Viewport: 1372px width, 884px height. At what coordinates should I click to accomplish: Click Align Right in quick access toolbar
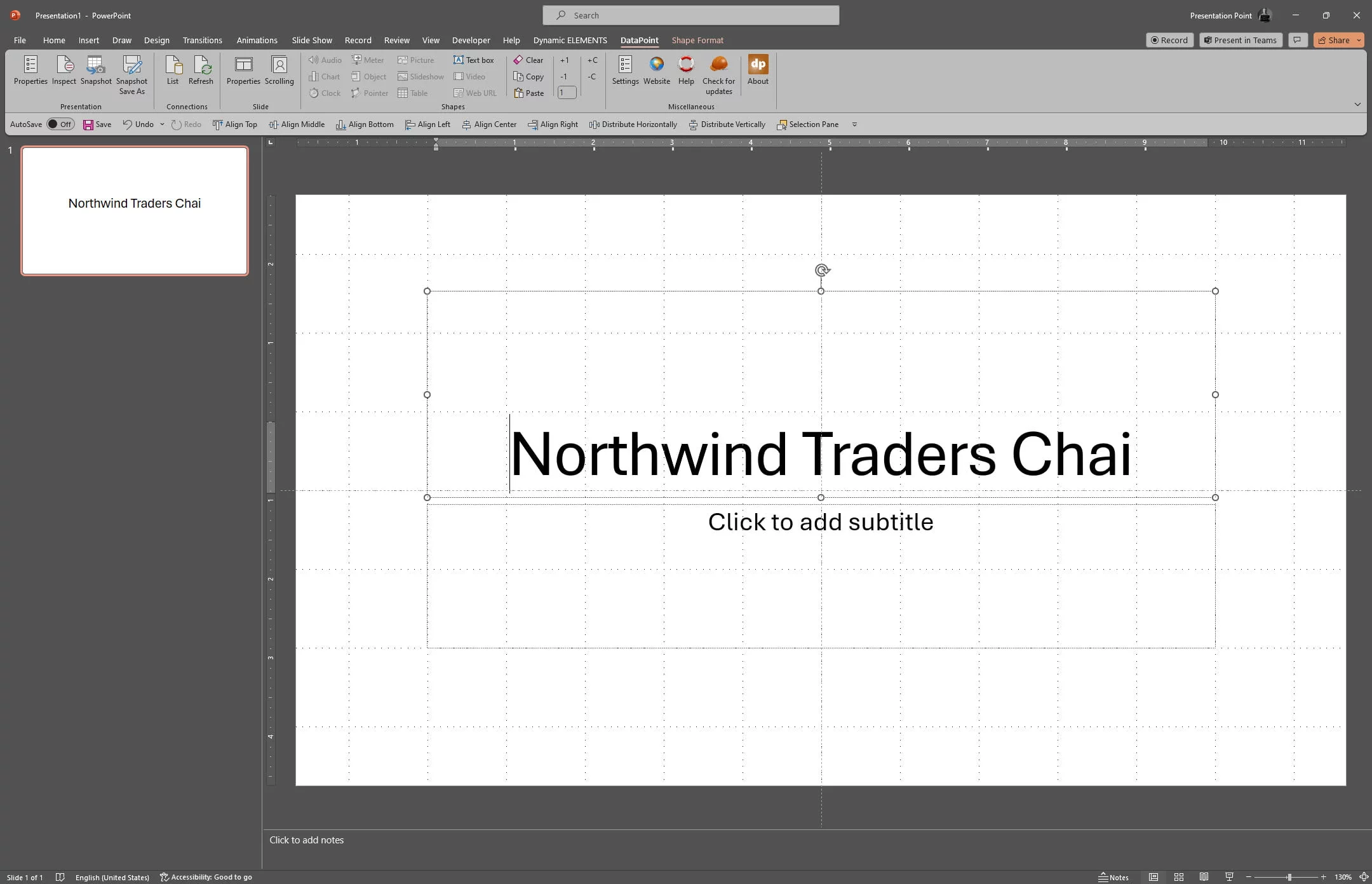coord(553,124)
